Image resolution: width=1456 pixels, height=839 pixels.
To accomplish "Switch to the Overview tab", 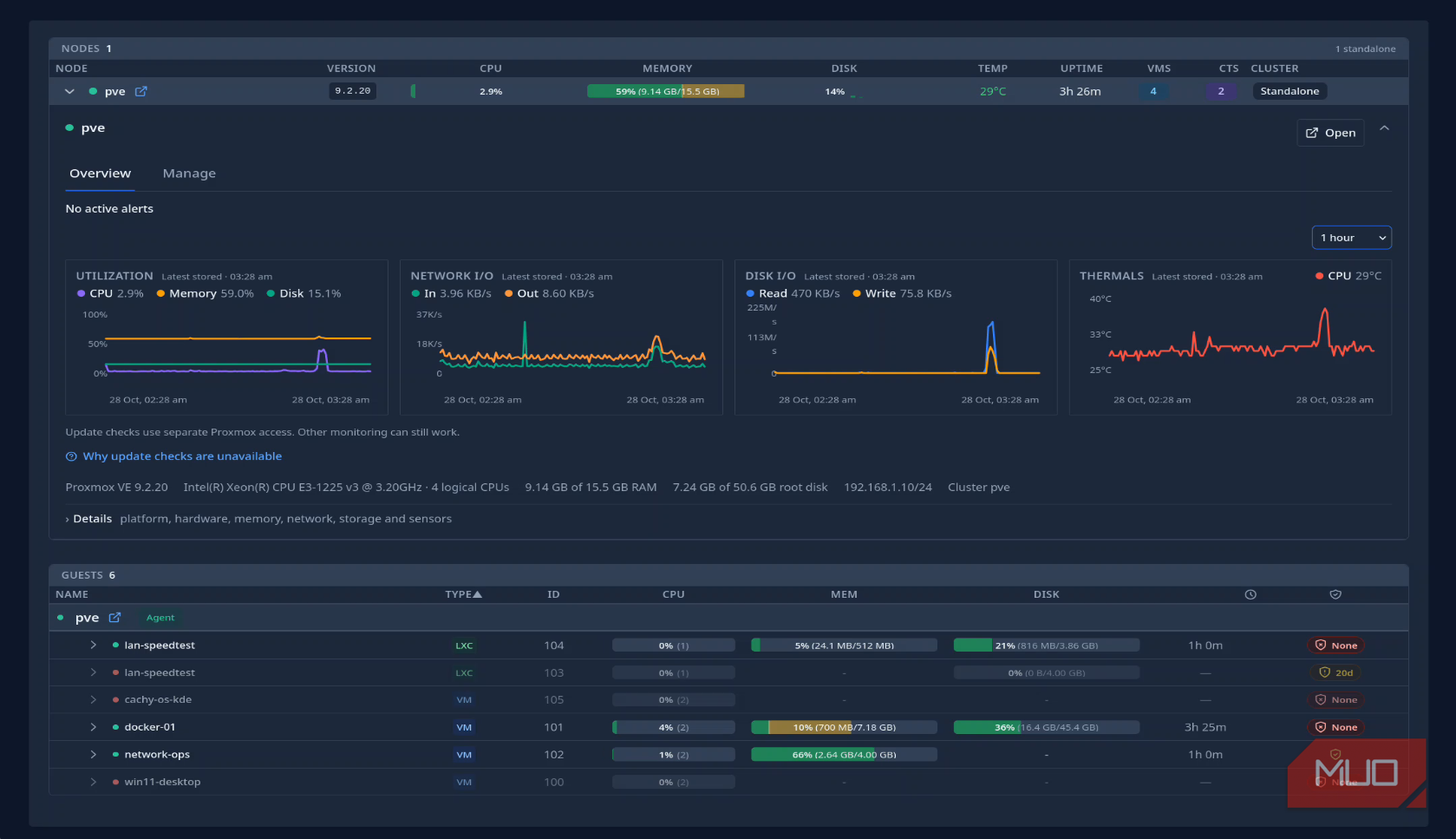I will [x=101, y=174].
